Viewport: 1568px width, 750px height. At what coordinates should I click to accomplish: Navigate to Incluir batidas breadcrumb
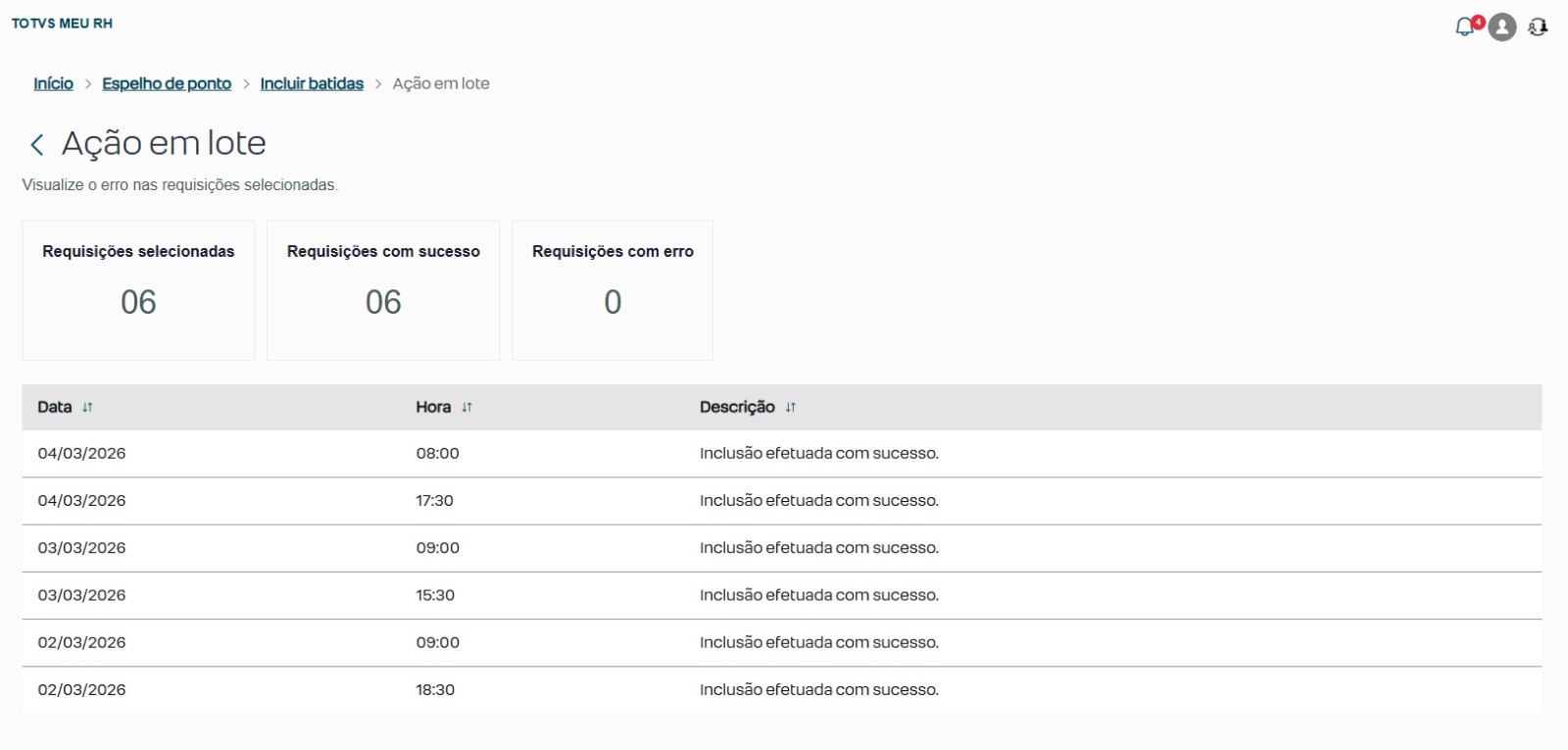tap(312, 84)
